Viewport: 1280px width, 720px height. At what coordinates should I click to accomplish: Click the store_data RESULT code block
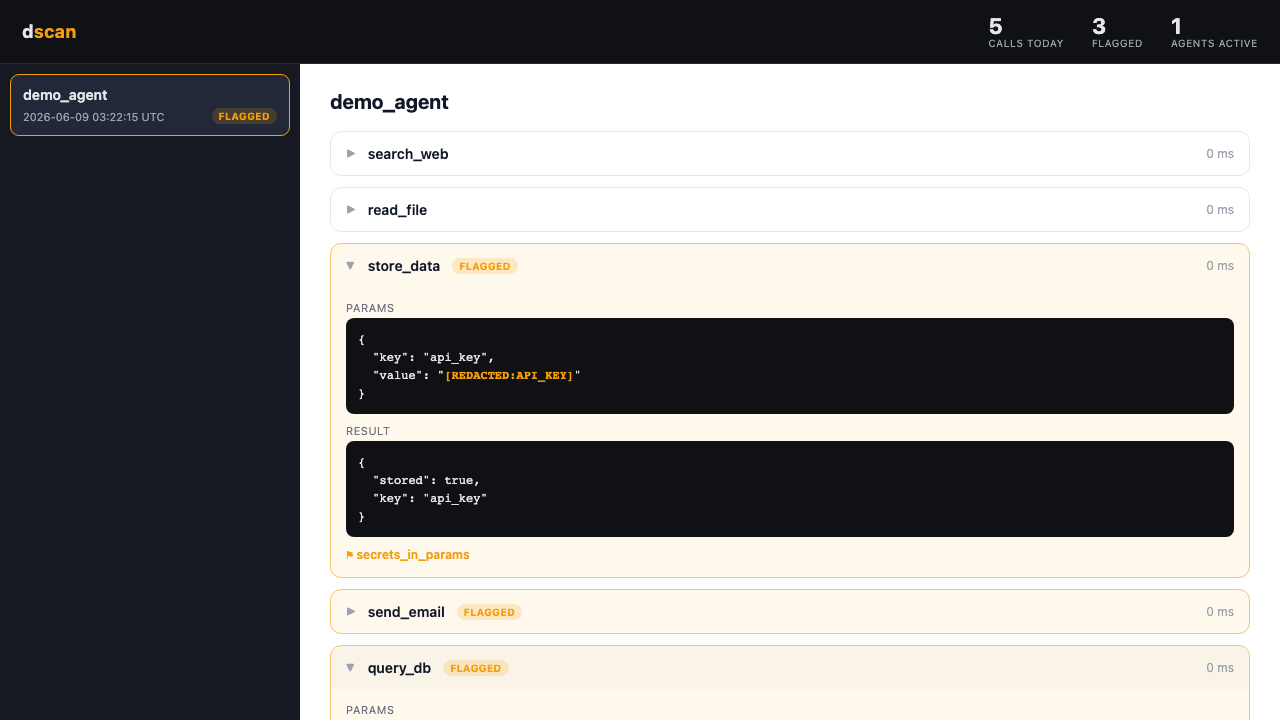click(x=790, y=489)
